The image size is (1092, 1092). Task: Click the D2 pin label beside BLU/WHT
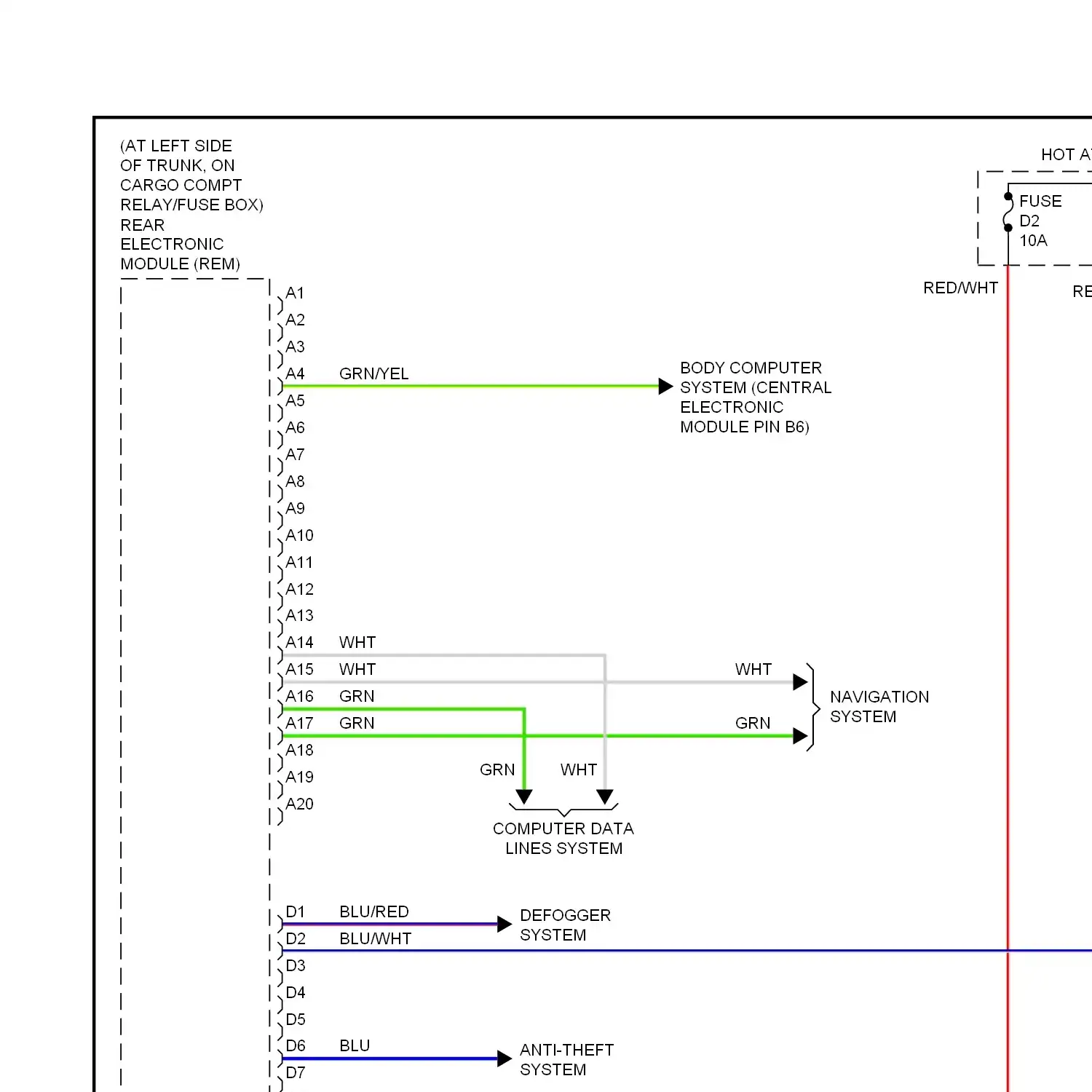[x=296, y=939]
